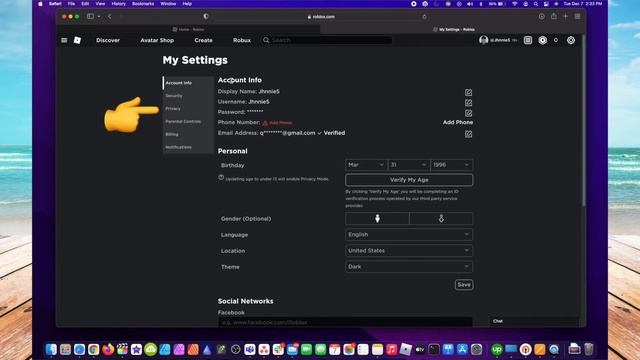Open the History menu in menu bar
Image resolution: width=640 pixels, height=360 pixels.
[x=118, y=4]
